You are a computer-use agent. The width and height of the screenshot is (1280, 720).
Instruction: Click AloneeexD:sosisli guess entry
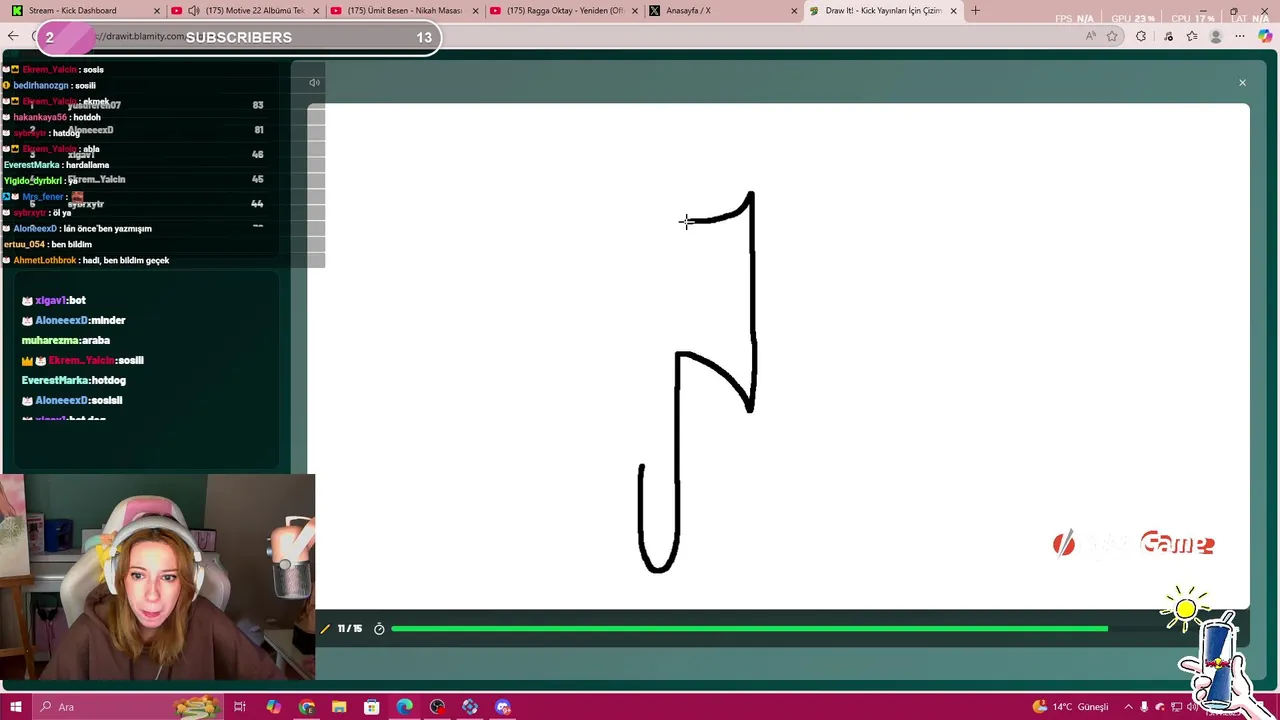point(72,401)
